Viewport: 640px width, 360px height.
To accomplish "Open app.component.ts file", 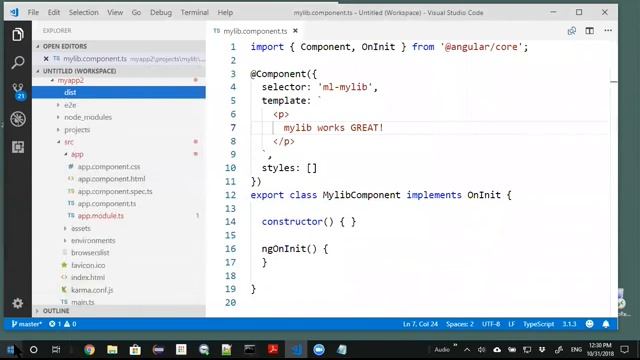I will pos(107,204).
